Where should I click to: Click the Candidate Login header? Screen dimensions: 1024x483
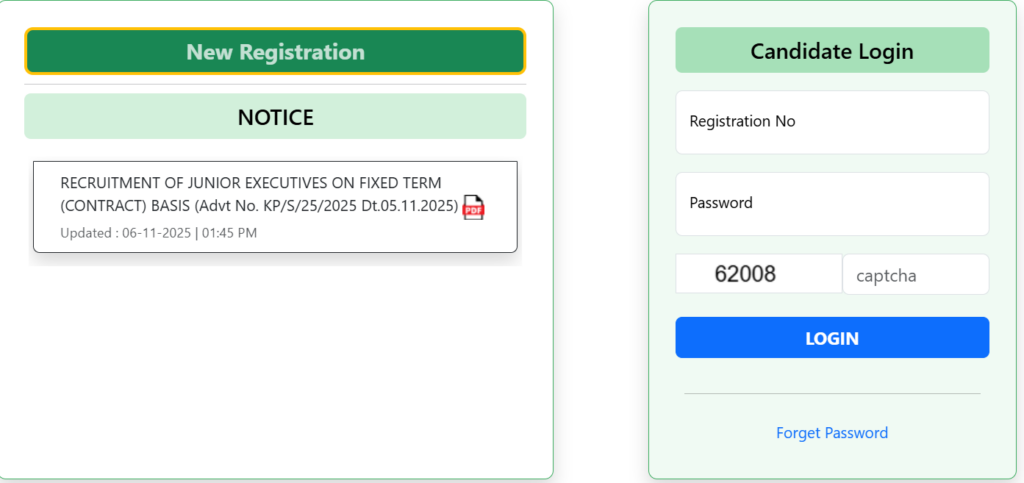point(832,51)
